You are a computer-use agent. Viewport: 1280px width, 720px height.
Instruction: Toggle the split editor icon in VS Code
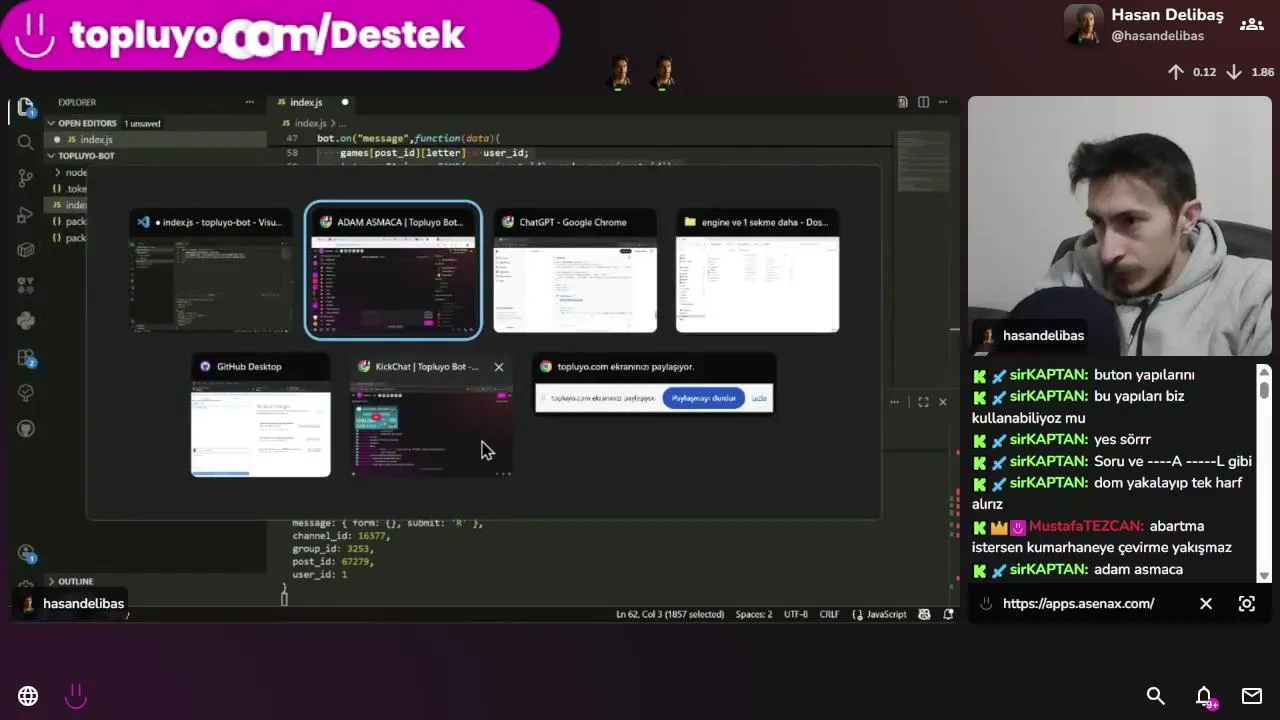click(923, 102)
